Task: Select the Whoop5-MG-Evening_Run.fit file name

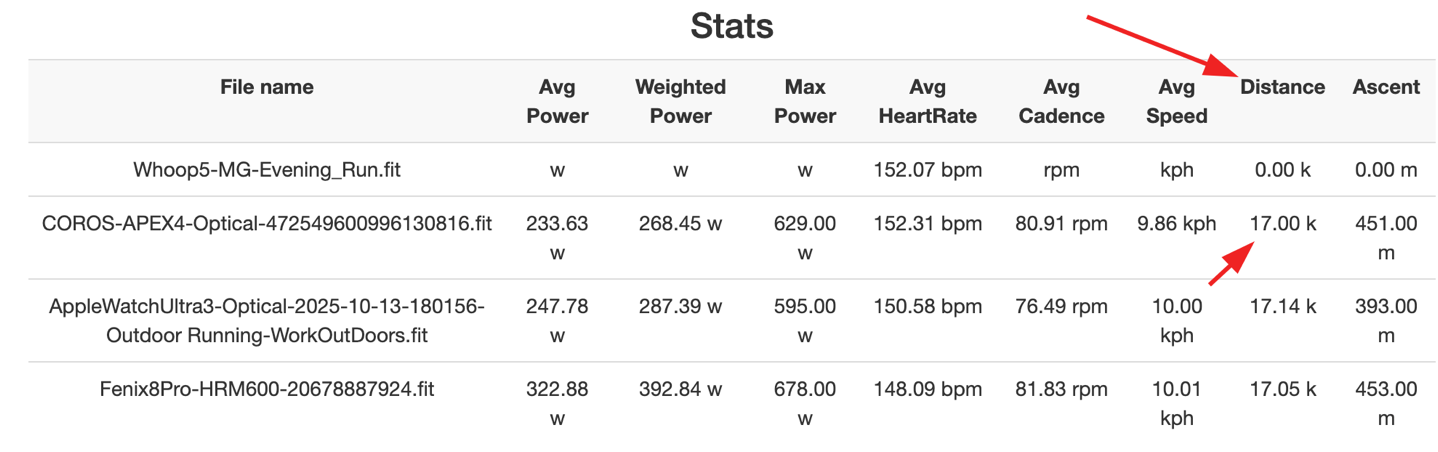Action: pos(267,170)
